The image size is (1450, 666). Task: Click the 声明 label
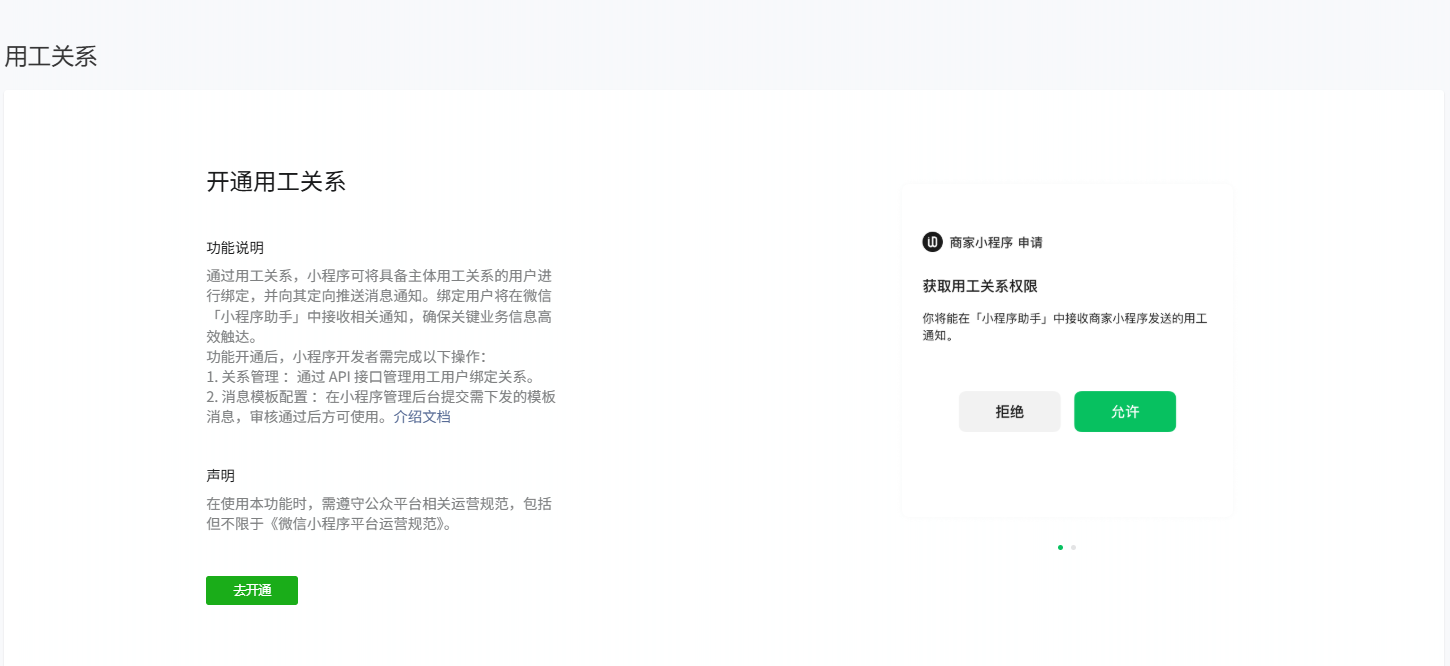pos(221,476)
